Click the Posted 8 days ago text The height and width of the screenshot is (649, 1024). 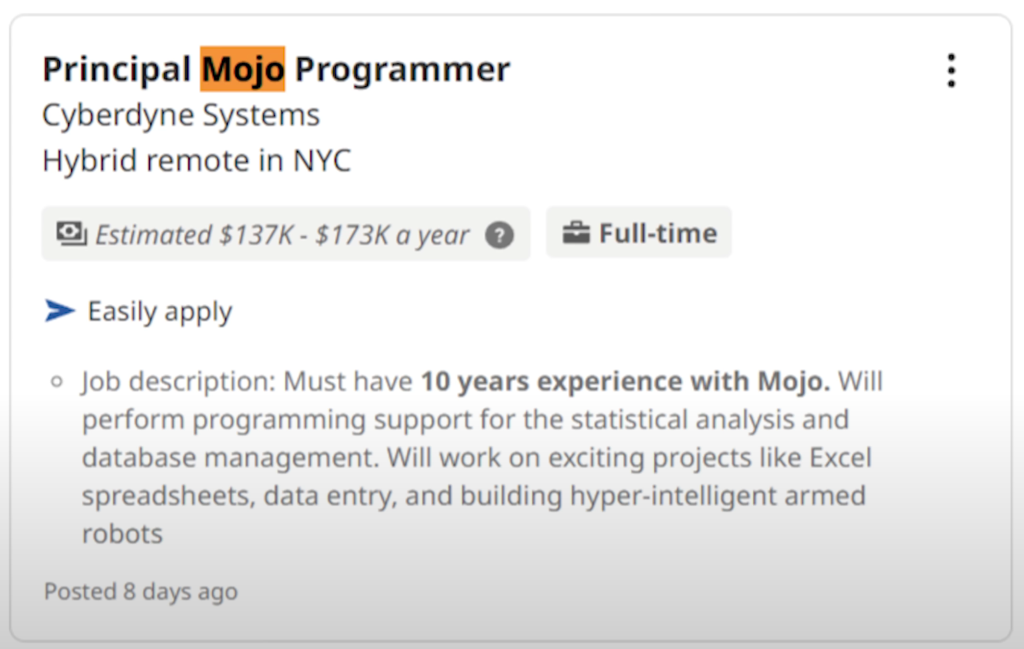141,592
